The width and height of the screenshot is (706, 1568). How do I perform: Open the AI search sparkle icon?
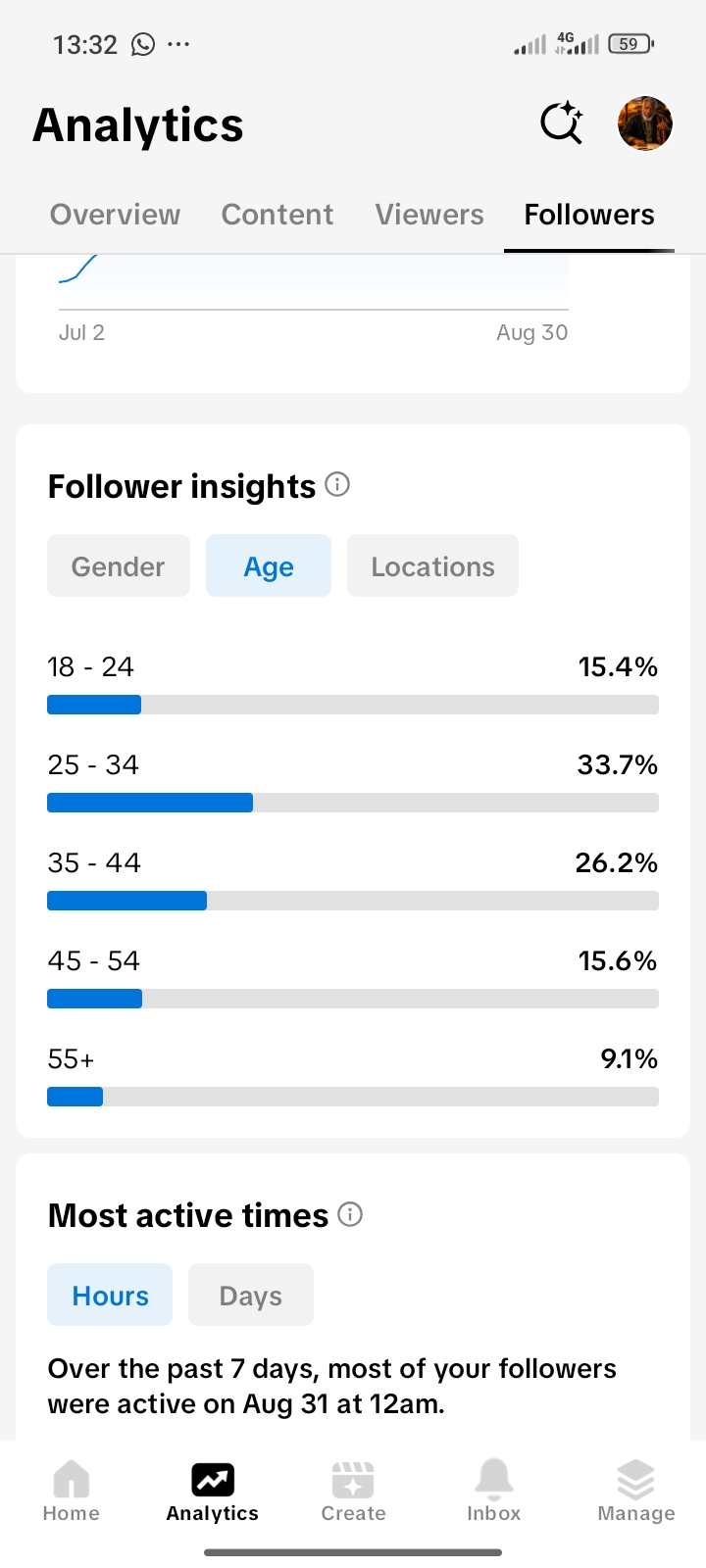562,123
